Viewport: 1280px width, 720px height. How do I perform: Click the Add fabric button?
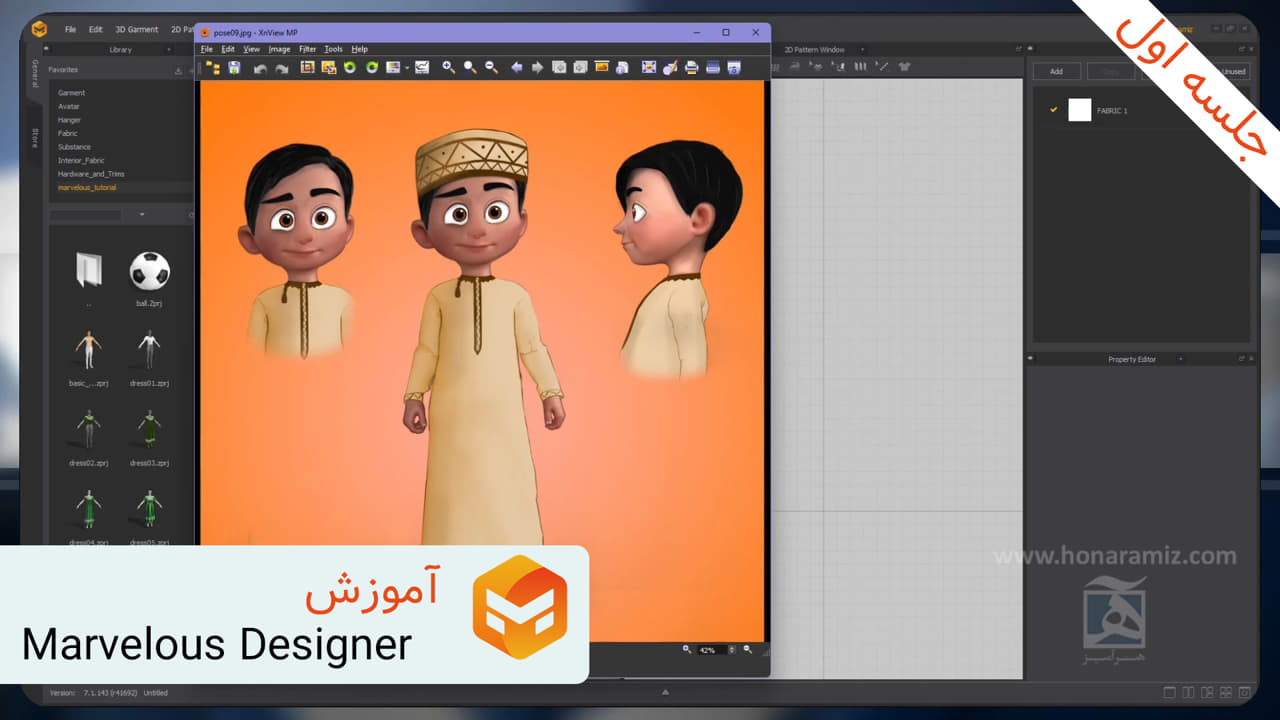(x=1056, y=71)
